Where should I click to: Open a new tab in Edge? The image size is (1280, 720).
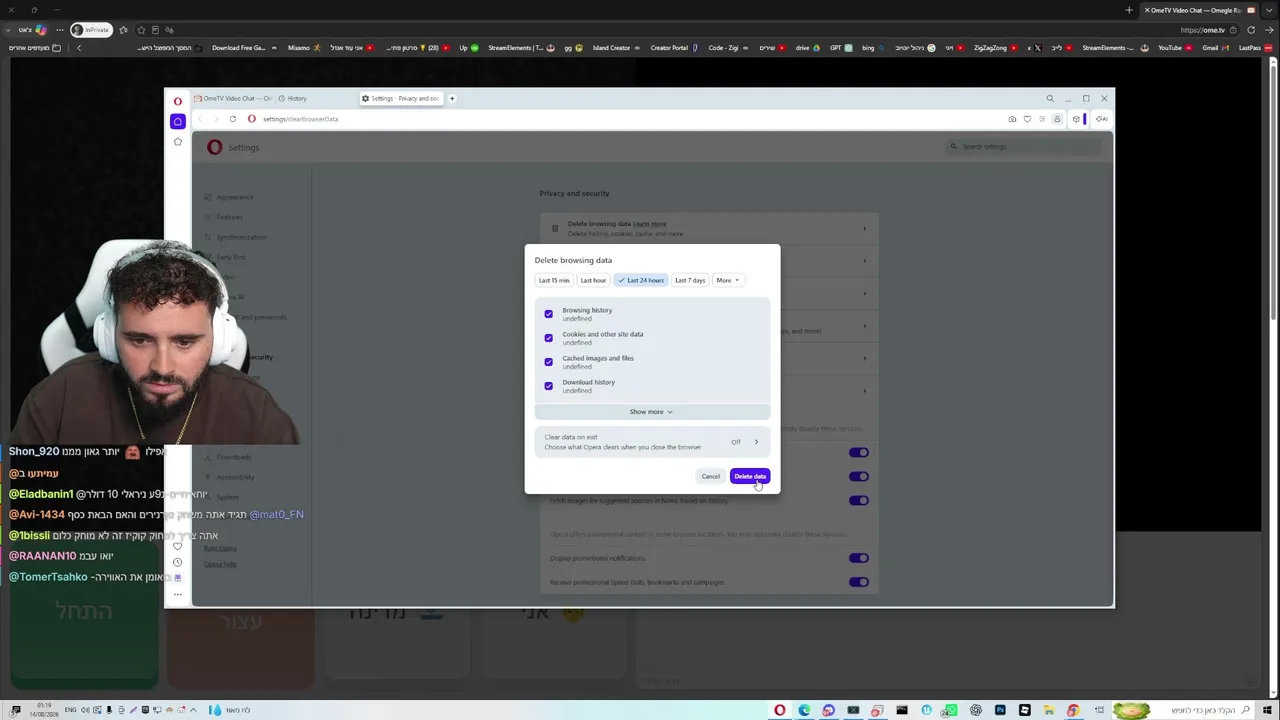[x=1129, y=10]
